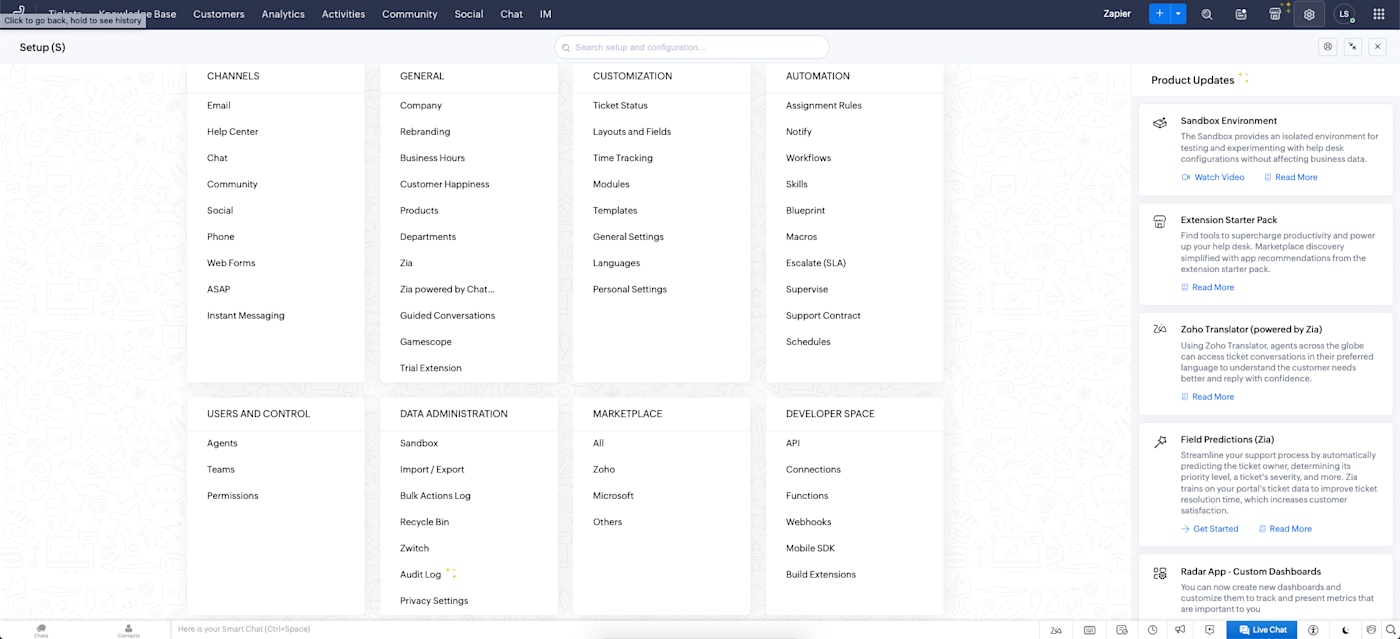Open the Chats icon in bottom bar
Screen dimensions: 1400x639
click(41, 630)
